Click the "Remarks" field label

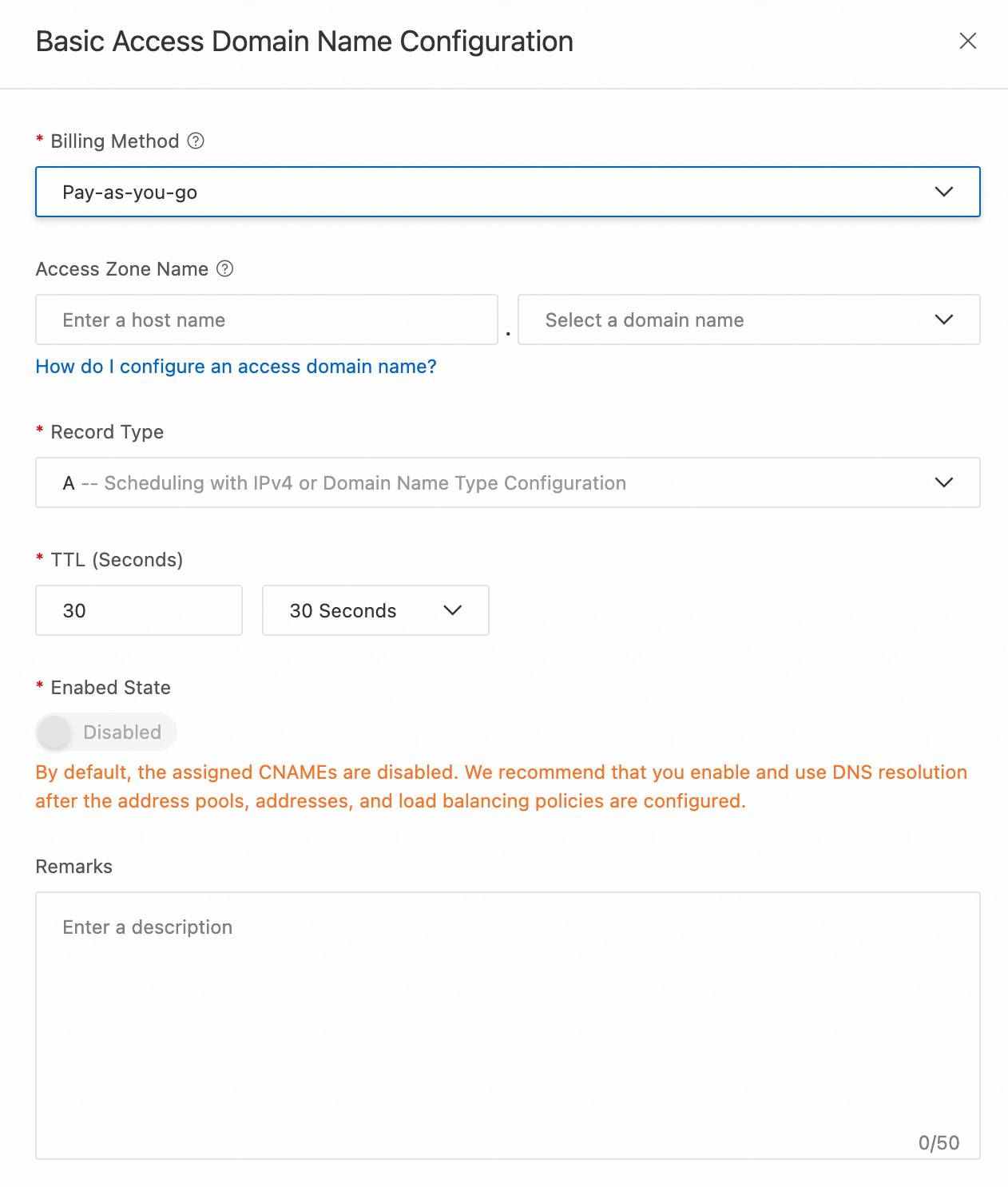73,867
